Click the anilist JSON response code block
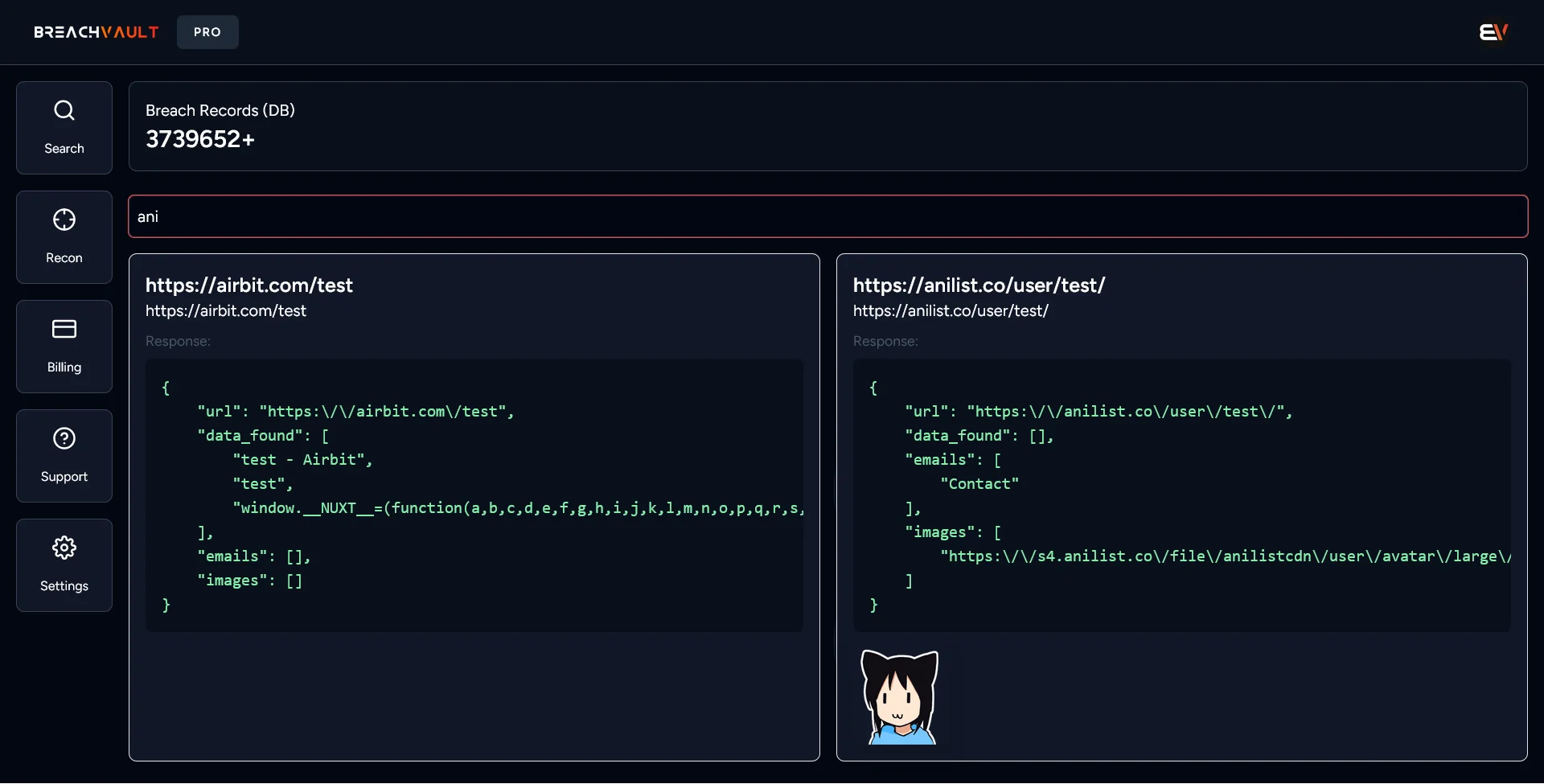Image resolution: width=1544 pixels, height=784 pixels. tap(1181, 495)
